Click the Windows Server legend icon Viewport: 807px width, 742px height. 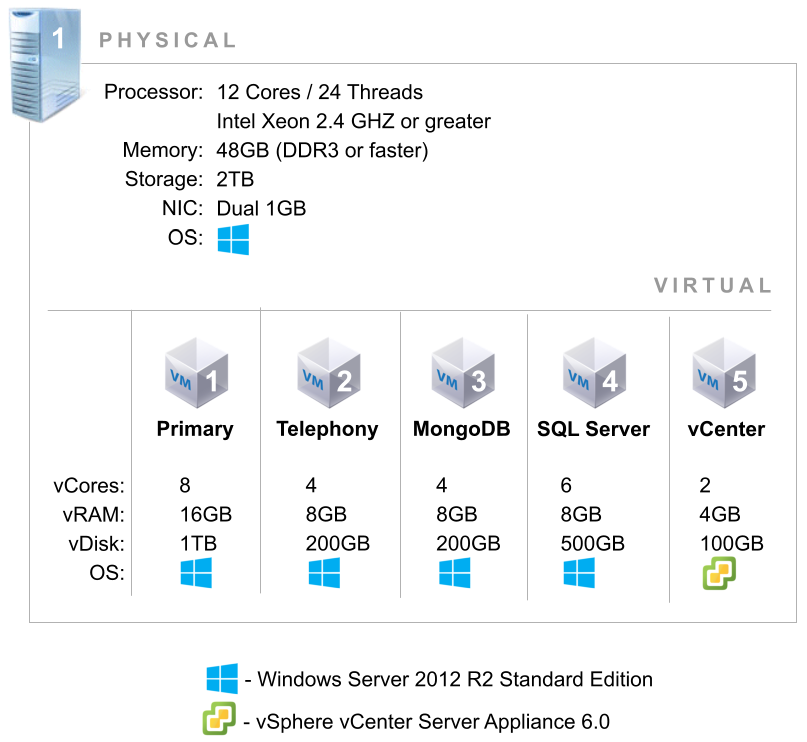tap(222, 679)
